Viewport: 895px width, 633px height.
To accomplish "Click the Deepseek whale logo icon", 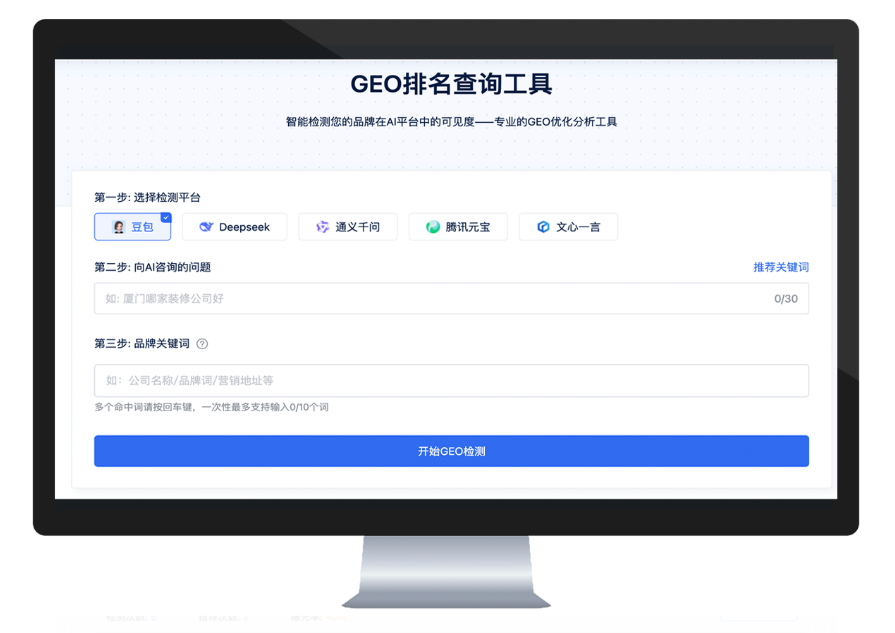I will pyautogui.click(x=206, y=227).
